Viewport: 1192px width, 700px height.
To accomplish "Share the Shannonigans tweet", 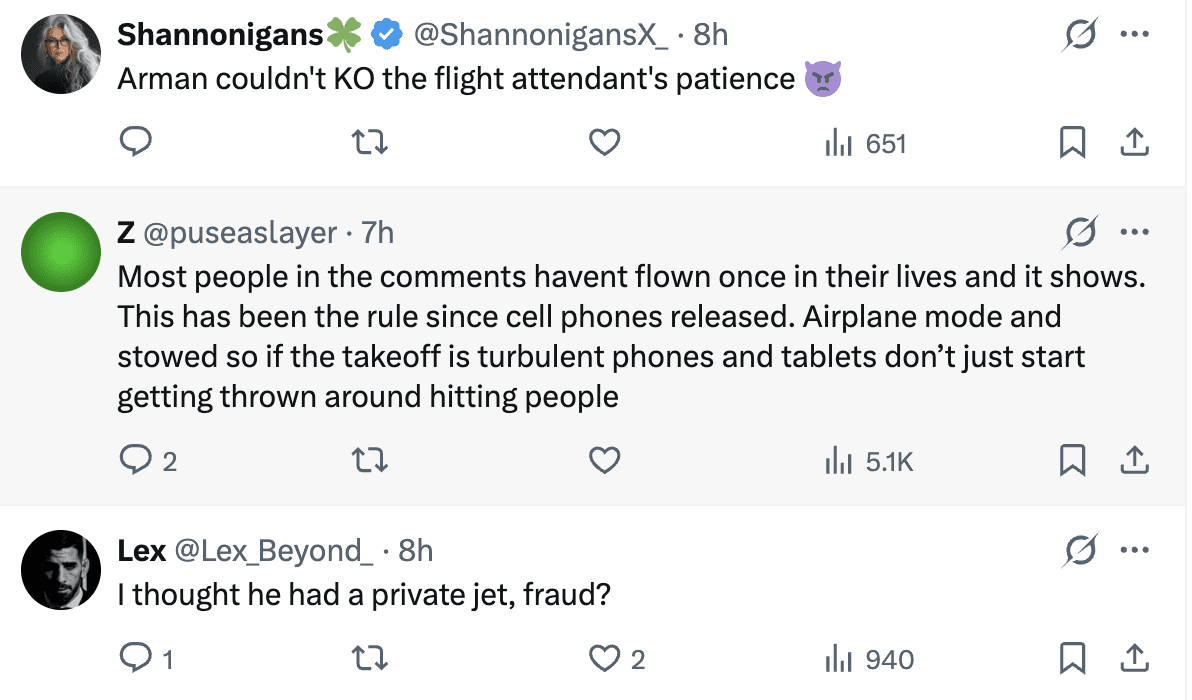I will pyautogui.click(x=1133, y=144).
